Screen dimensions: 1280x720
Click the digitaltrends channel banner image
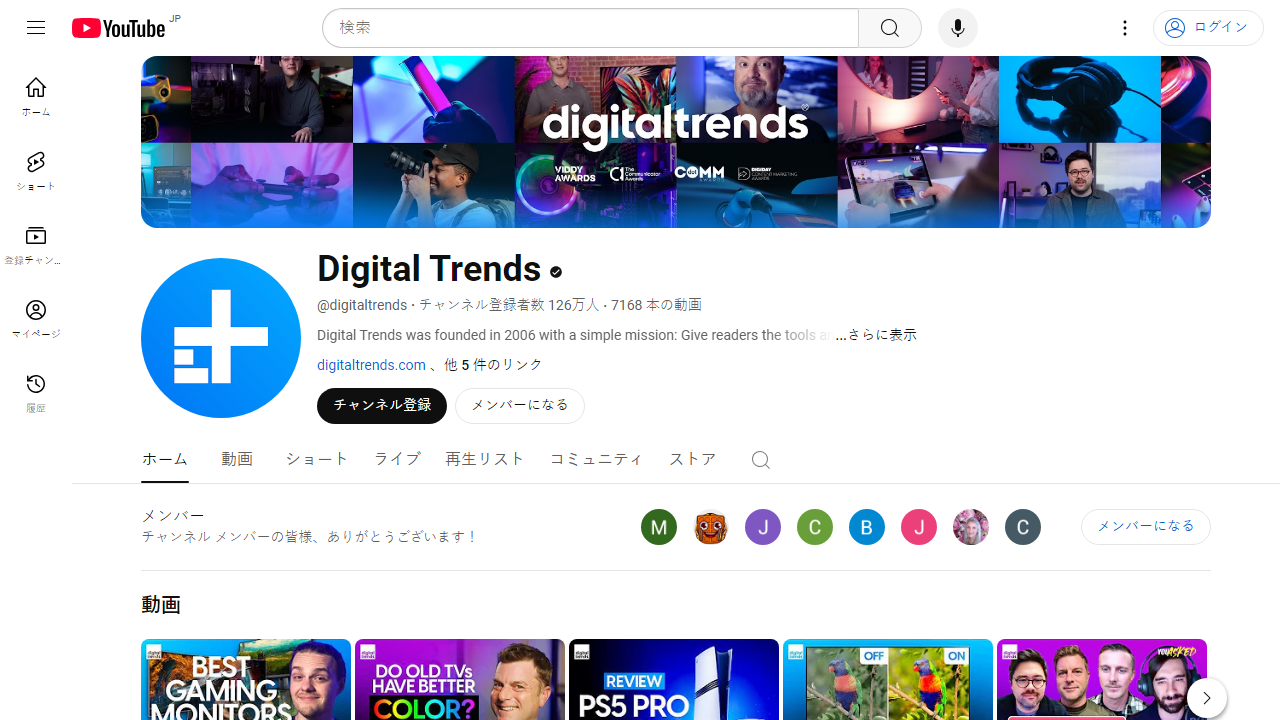(676, 142)
